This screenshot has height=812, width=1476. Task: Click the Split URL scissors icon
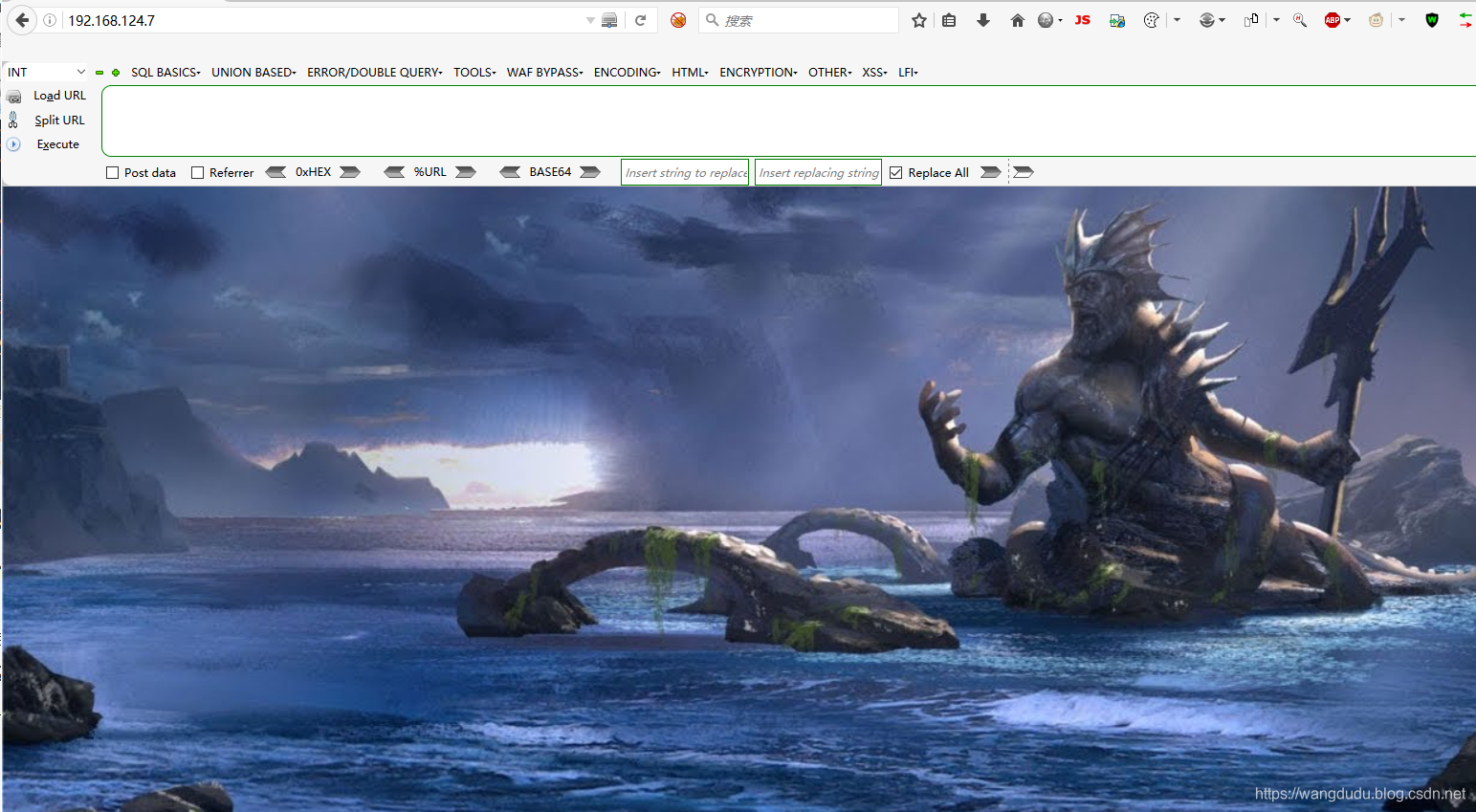13,121
